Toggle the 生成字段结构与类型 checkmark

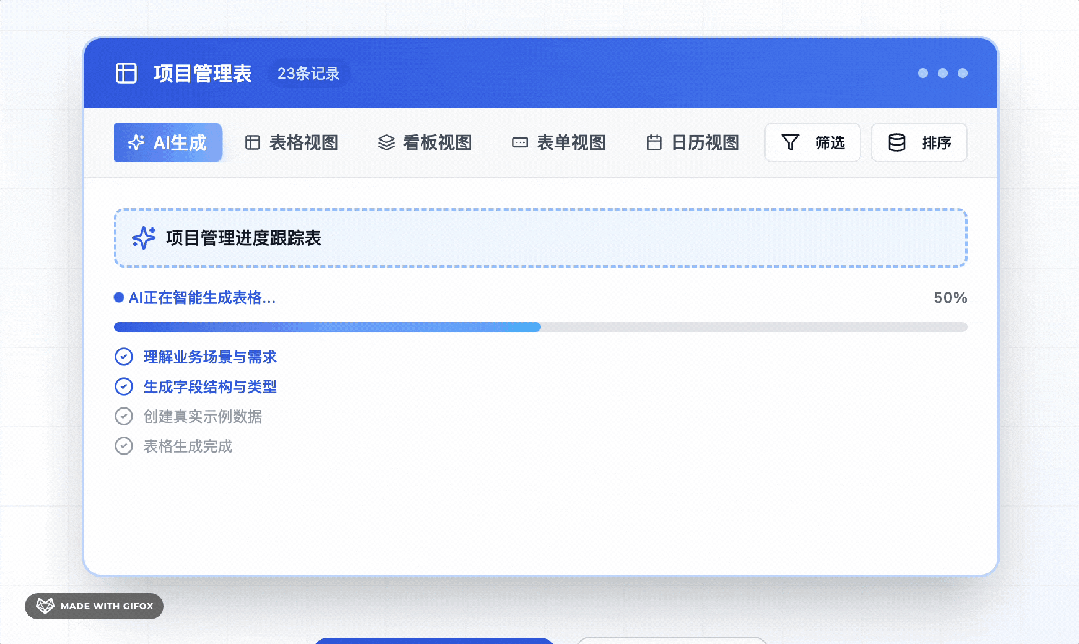click(x=124, y=386)
